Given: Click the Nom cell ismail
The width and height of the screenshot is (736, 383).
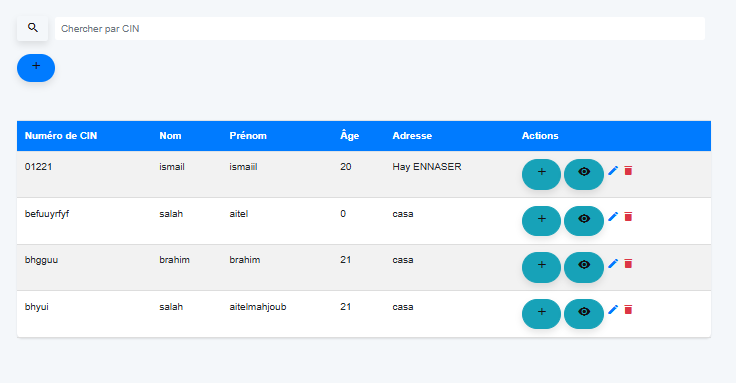Looking at the screenshot, I should 172,167.
